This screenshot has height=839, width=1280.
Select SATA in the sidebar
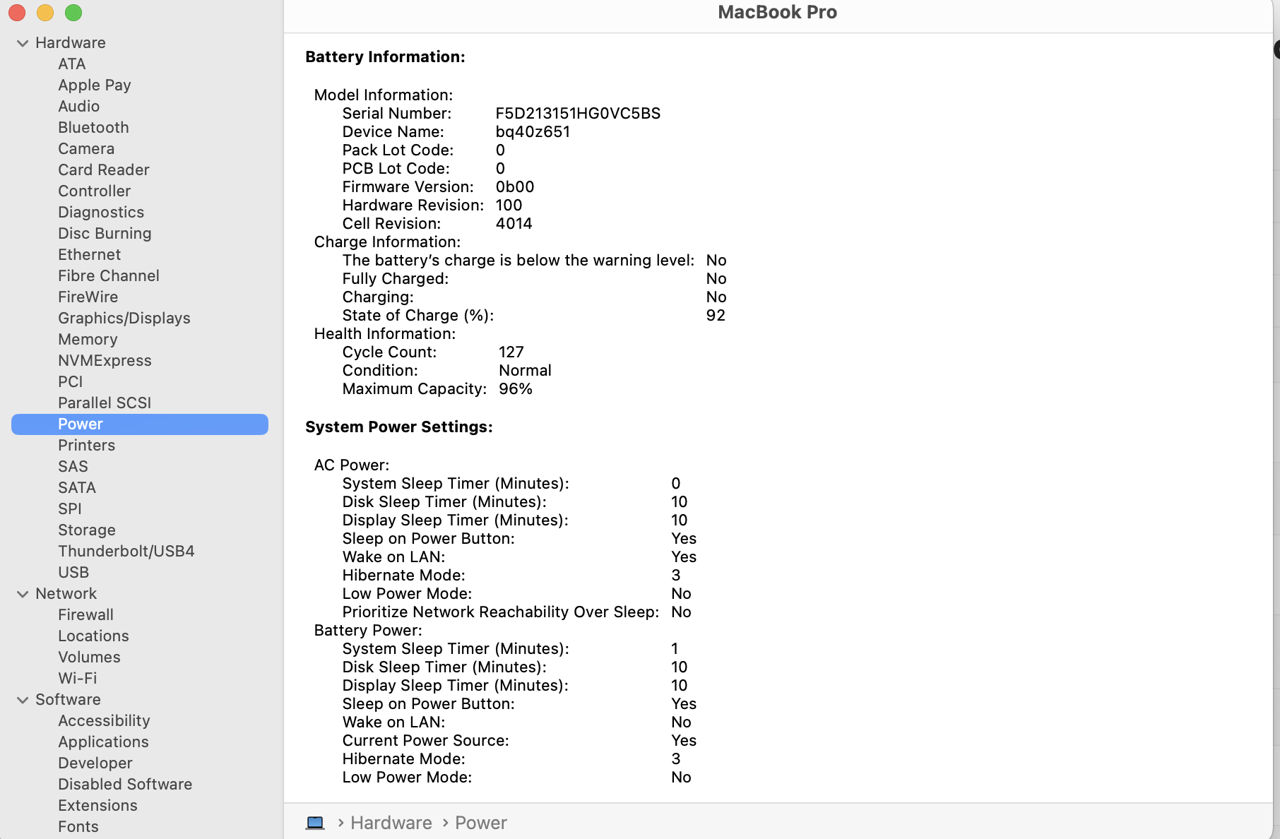tap(77, 488)
